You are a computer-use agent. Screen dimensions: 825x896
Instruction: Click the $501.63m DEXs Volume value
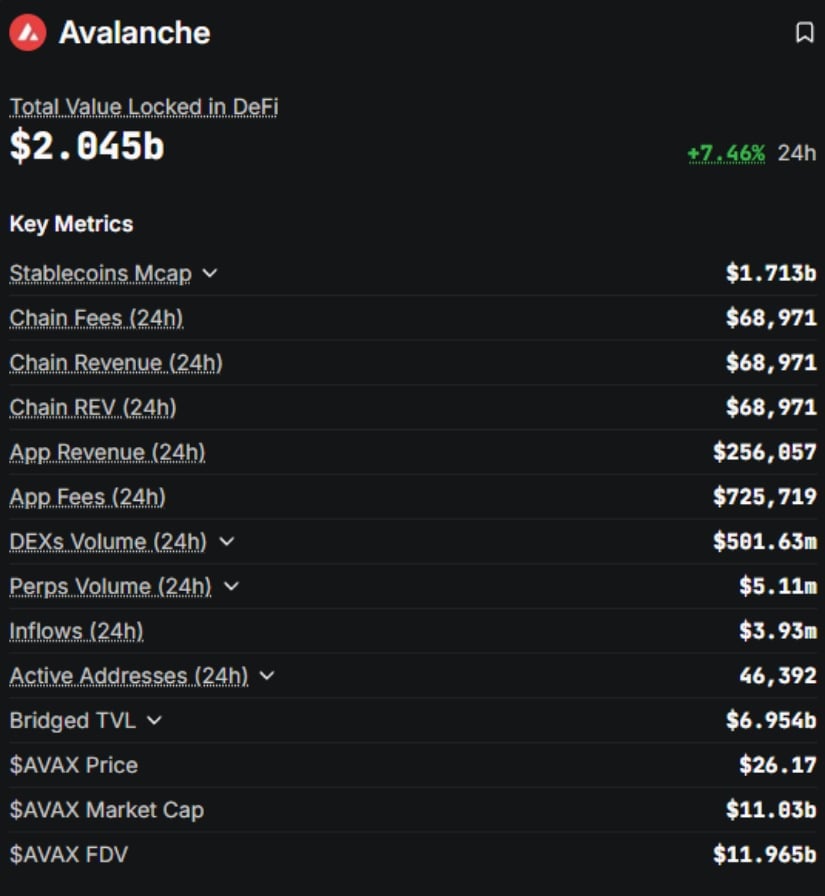pyautogui.click(x=765, y=541)
